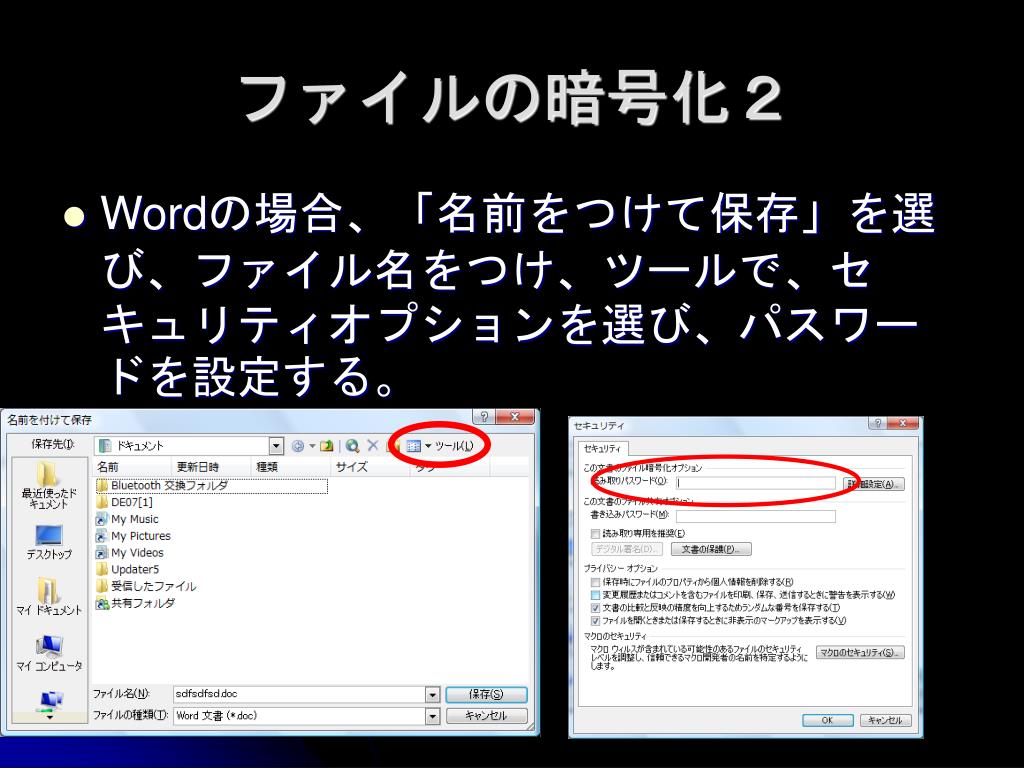Go to デスクトップ in places bar
This screenshot has width=1024, height=768.
coord(49,542)
